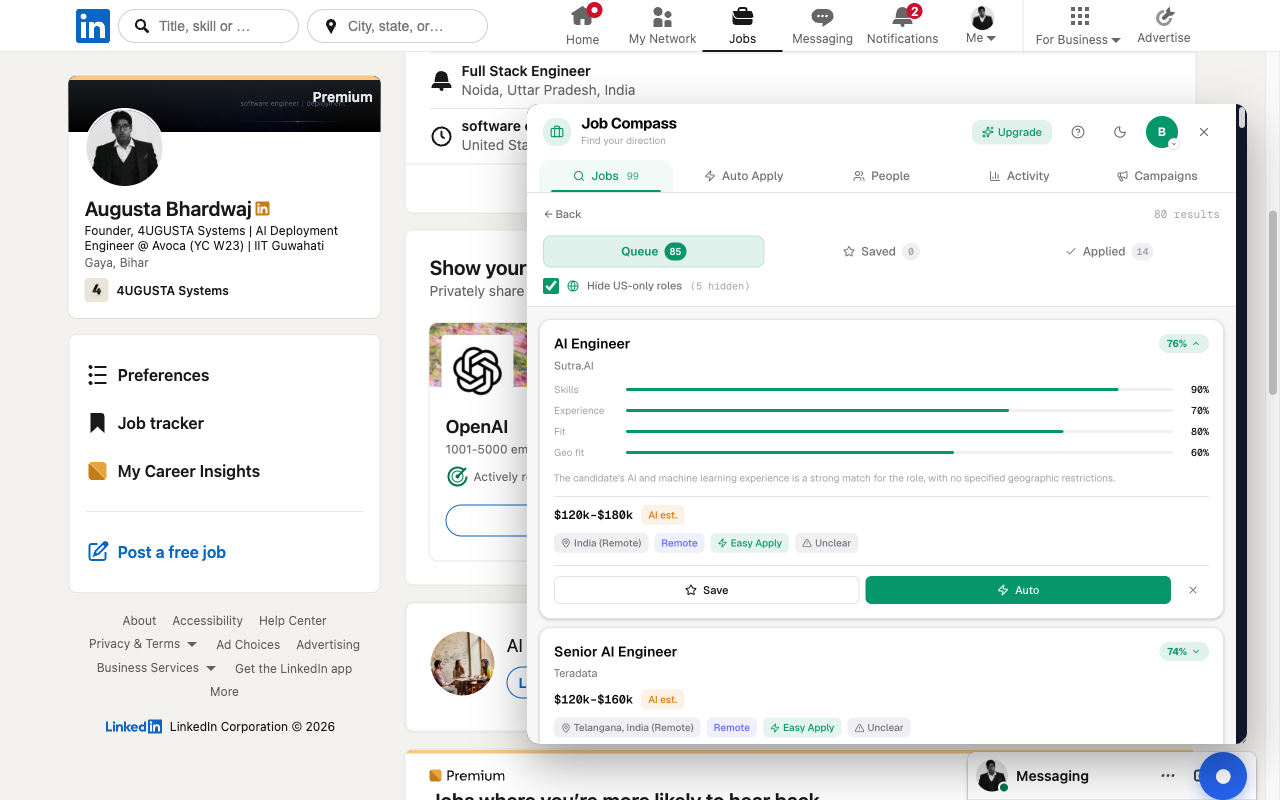Open My Network in the nav bar
The height and width of the screenshot is (800, 1280).
click(x=662, y=26)
